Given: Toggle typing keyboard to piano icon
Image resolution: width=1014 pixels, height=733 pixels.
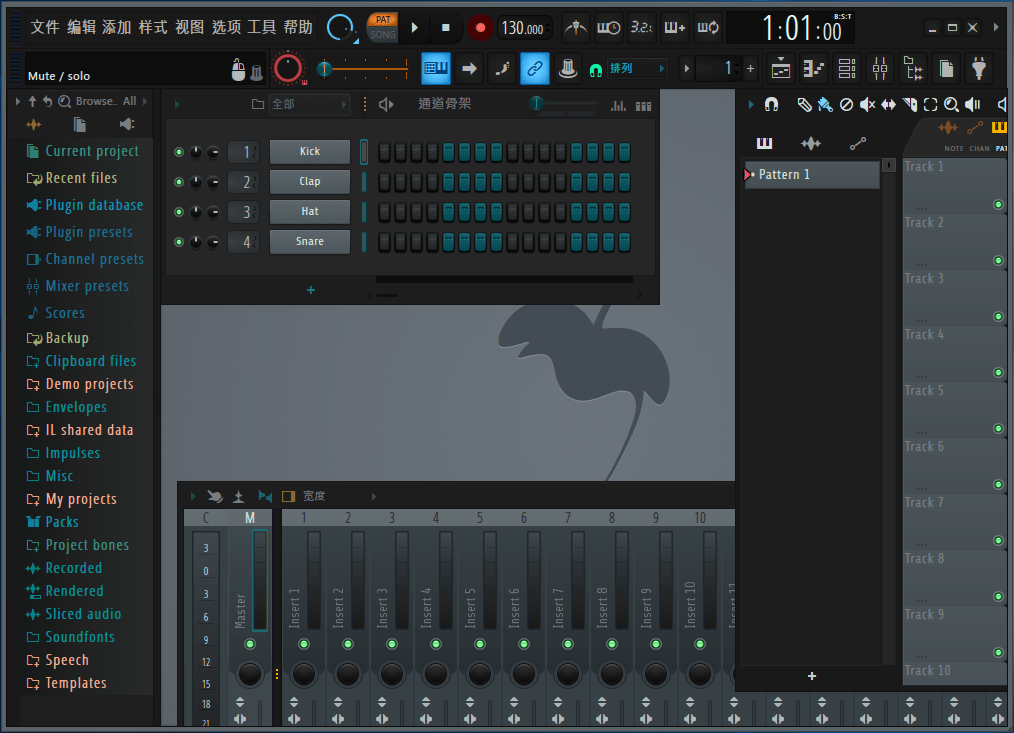Looking at the screenshot, I should pyautogui.click(x=436, y=68).
